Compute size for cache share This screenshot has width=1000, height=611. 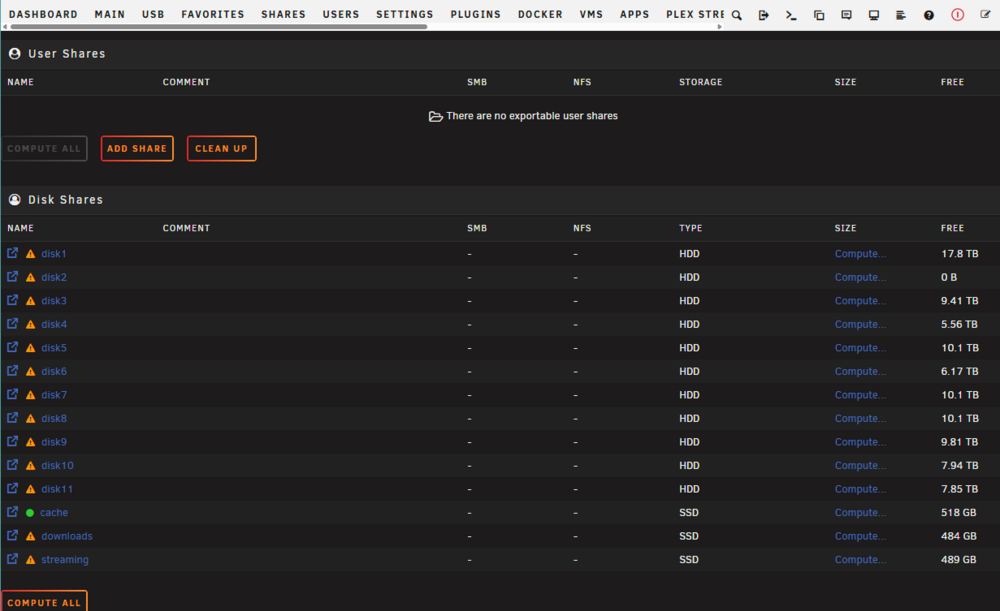pos(860,513)
